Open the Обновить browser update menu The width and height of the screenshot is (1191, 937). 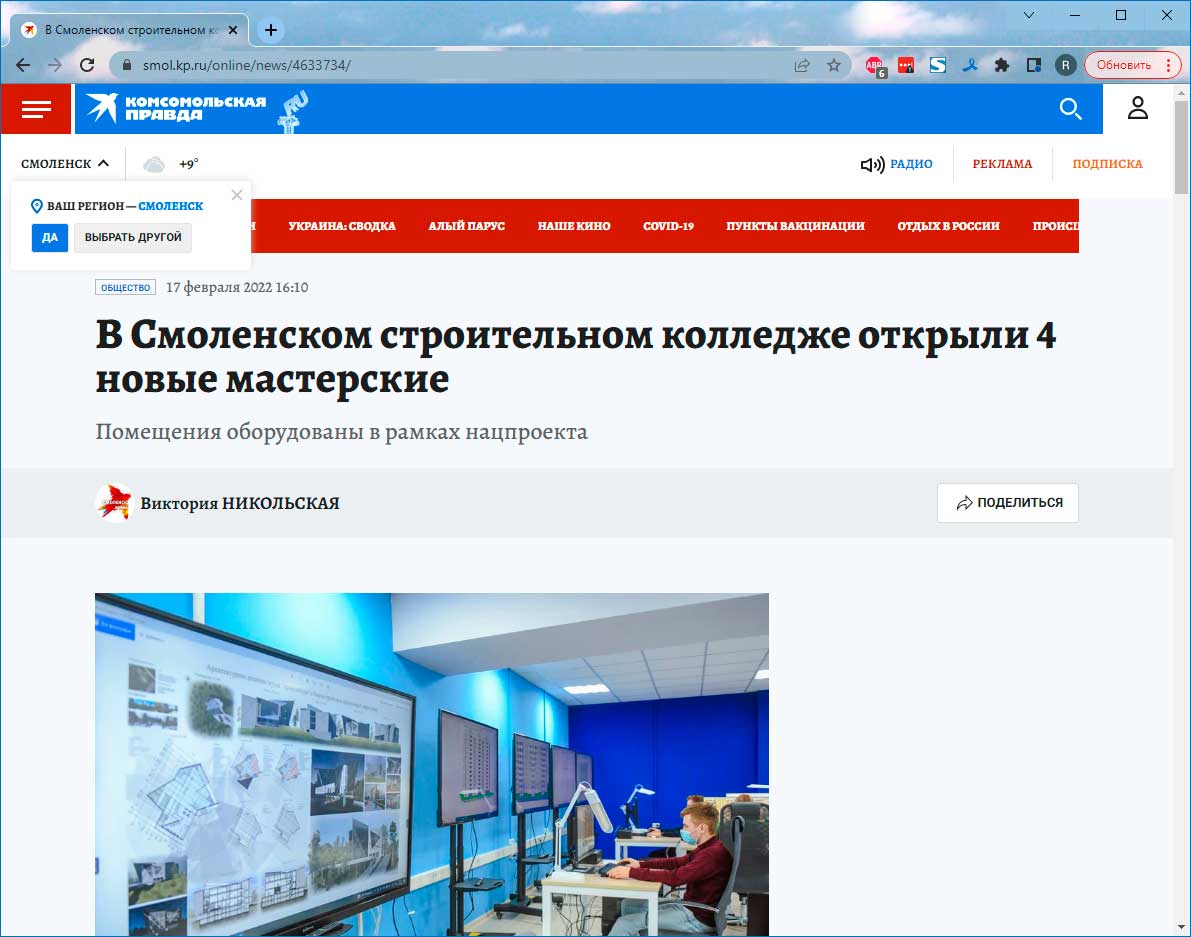coord(1132,65)
